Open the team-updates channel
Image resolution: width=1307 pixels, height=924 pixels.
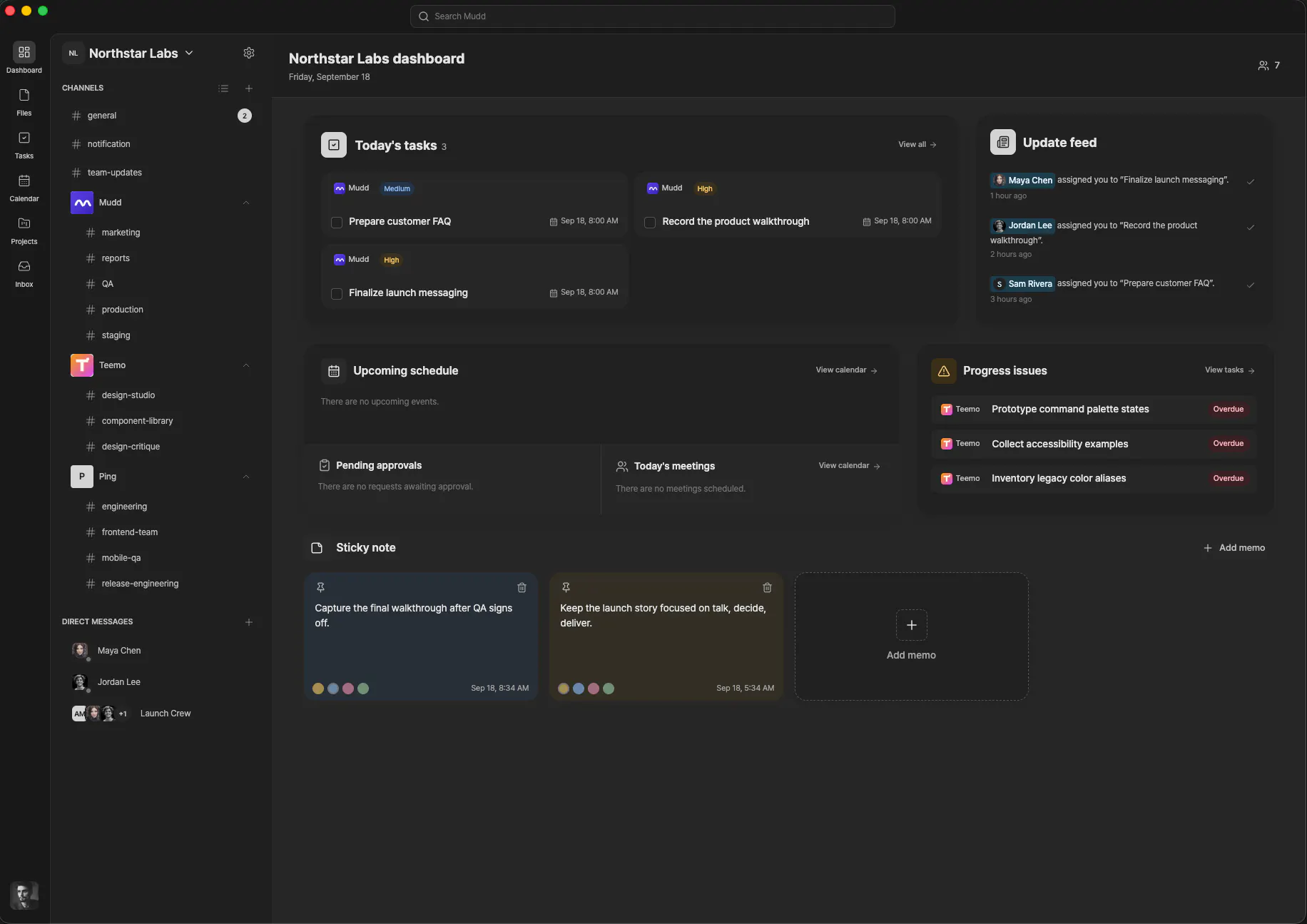[161, 173]
